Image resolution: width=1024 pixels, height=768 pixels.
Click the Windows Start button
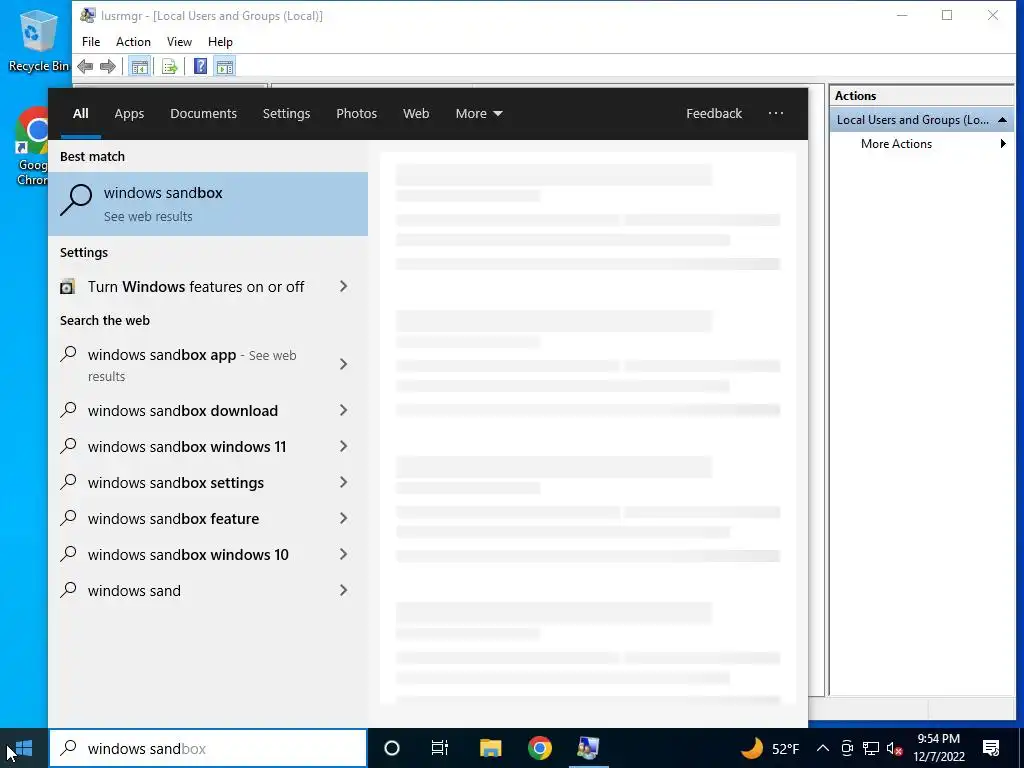24,748
